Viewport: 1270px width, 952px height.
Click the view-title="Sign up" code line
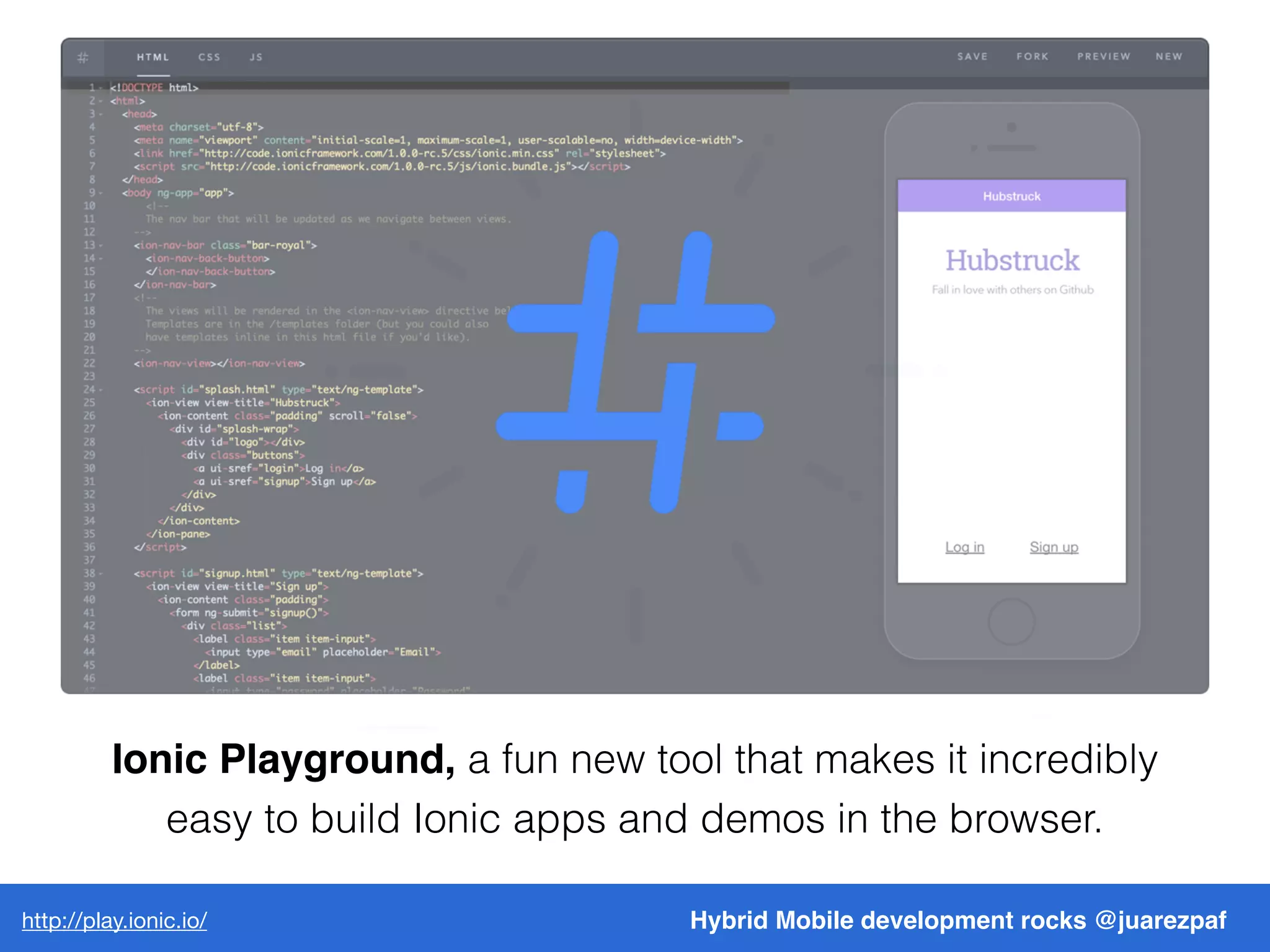237,586
